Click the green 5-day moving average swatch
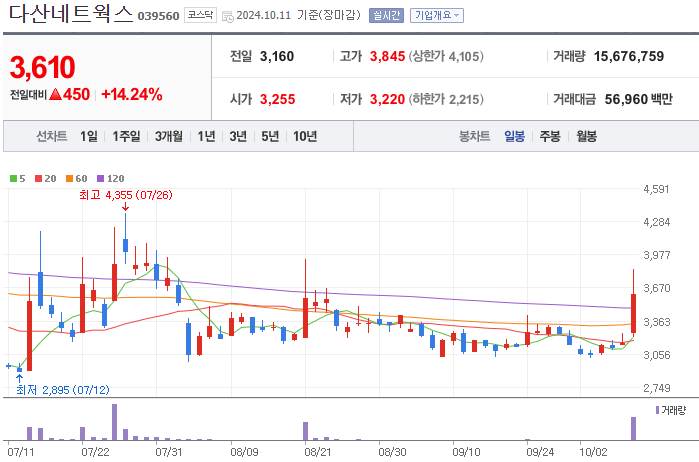 click(x=13, y=179)
